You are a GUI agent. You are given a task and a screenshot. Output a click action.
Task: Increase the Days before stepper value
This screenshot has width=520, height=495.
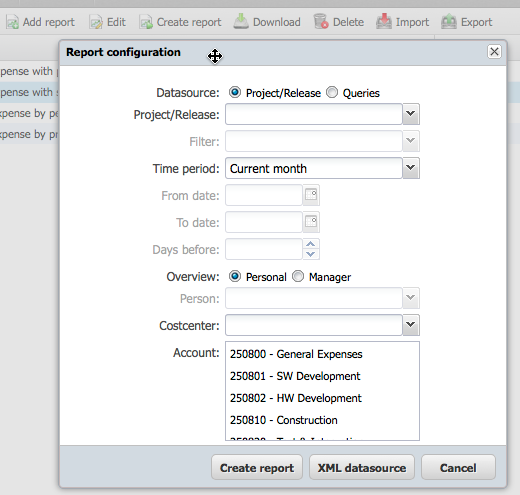(x=311, y=244)
